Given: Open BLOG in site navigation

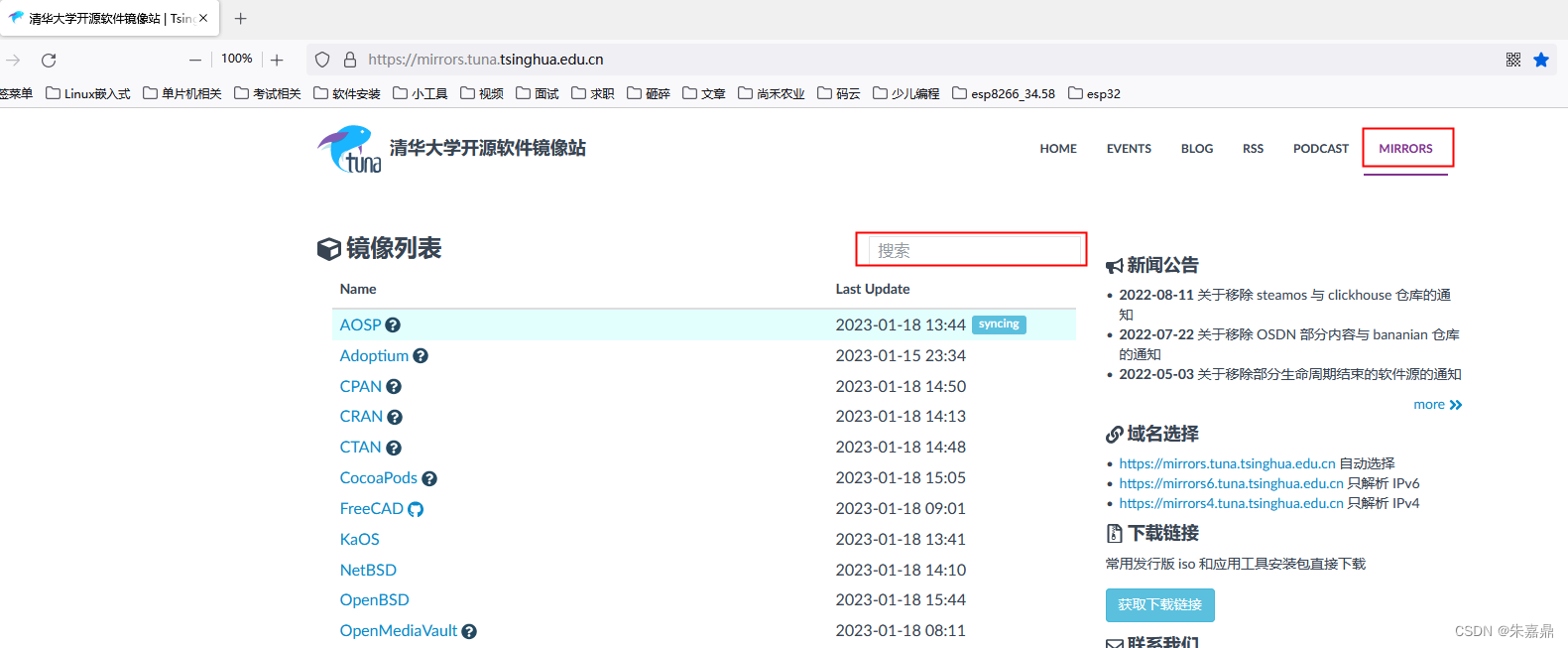Looking at the screenshot, I should pyautogui.click(x=1197, y=149).
